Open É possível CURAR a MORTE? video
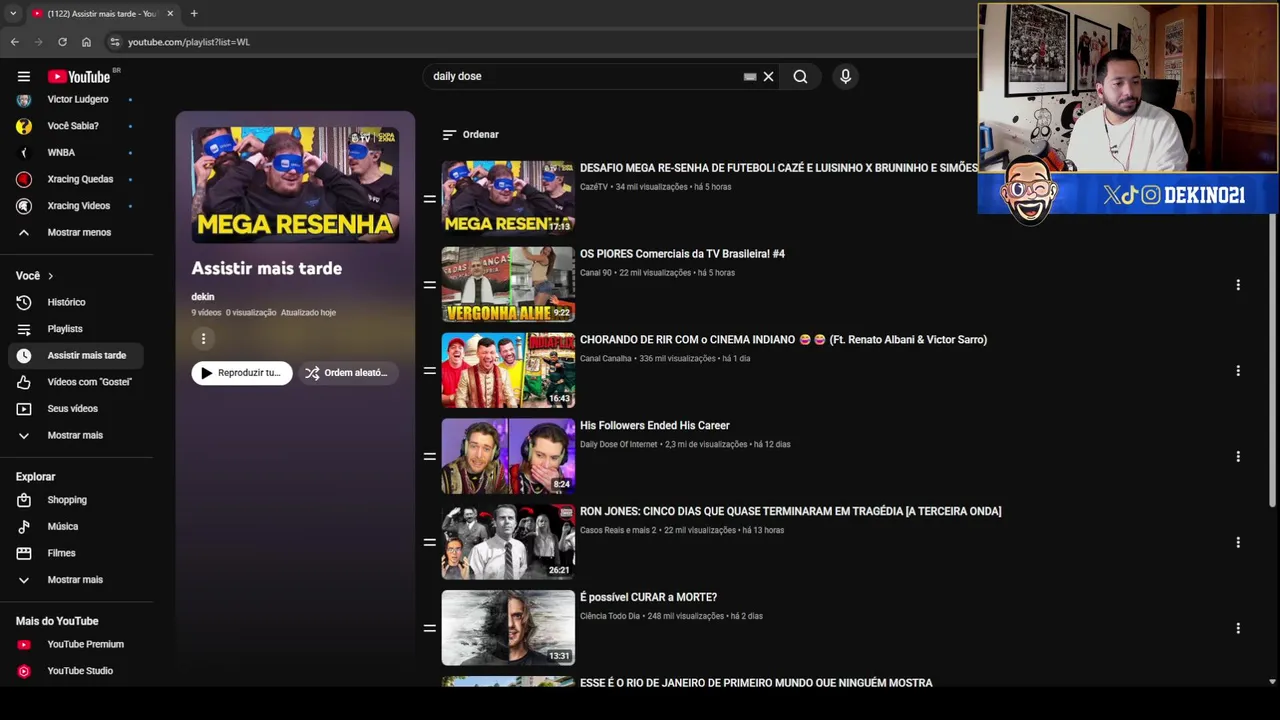Image resolution: width=1280 pixels, height=720 pixels. [x=648, y=598]
